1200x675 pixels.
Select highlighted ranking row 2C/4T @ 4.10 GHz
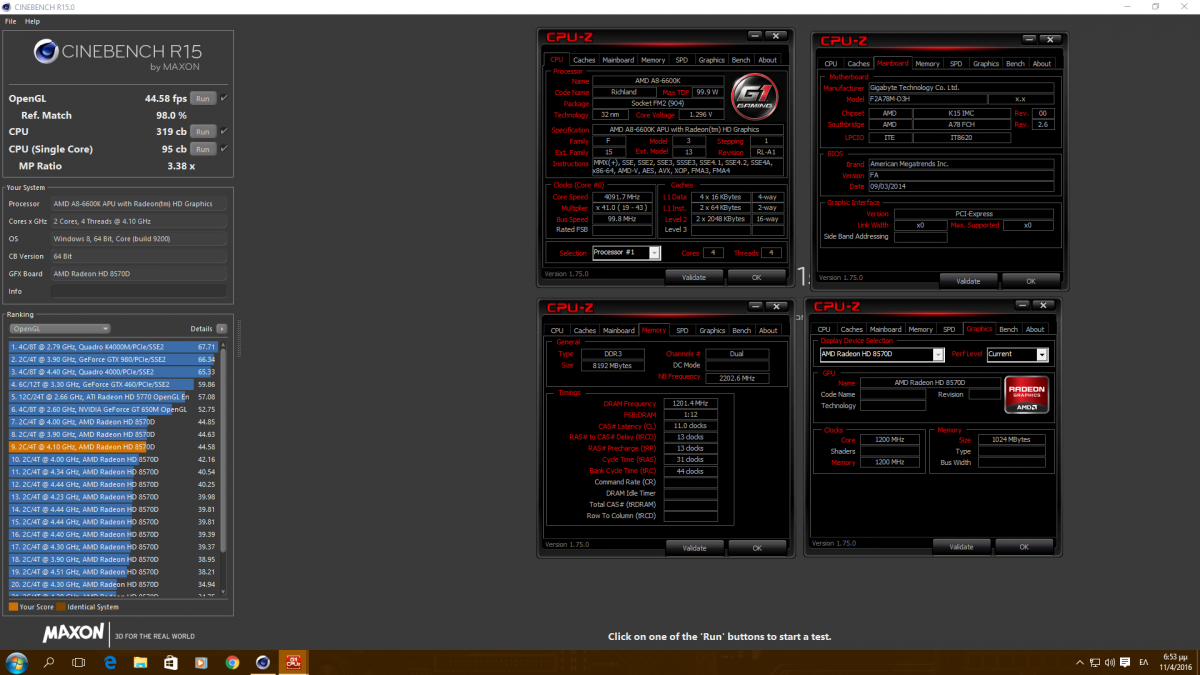tap(113, 447)
